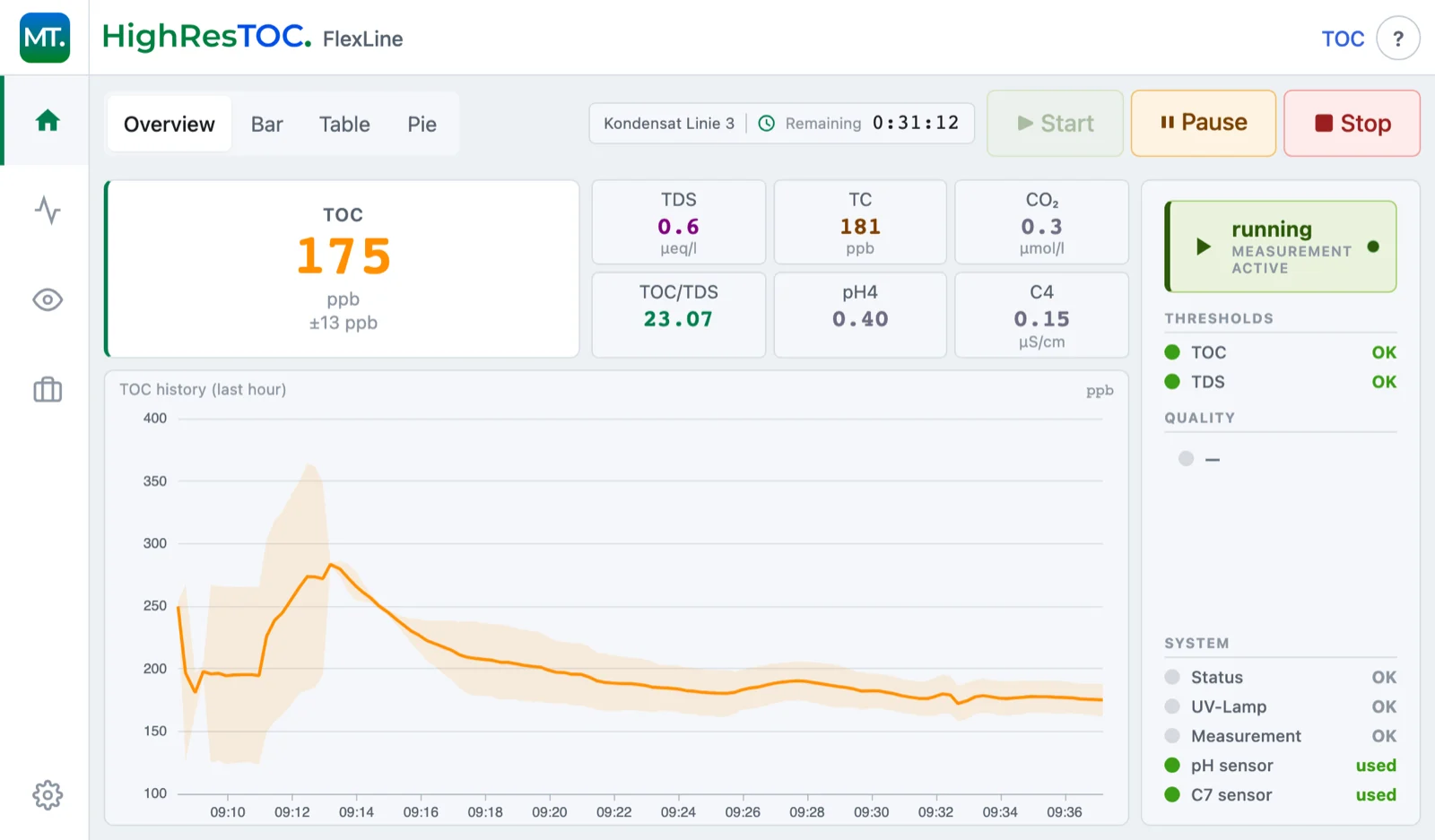Image resolution: width=1435 pixels, height=840 pixels.
Task: Select the TDS 0.6 µeq/l tile
Action: coord(679,222)
